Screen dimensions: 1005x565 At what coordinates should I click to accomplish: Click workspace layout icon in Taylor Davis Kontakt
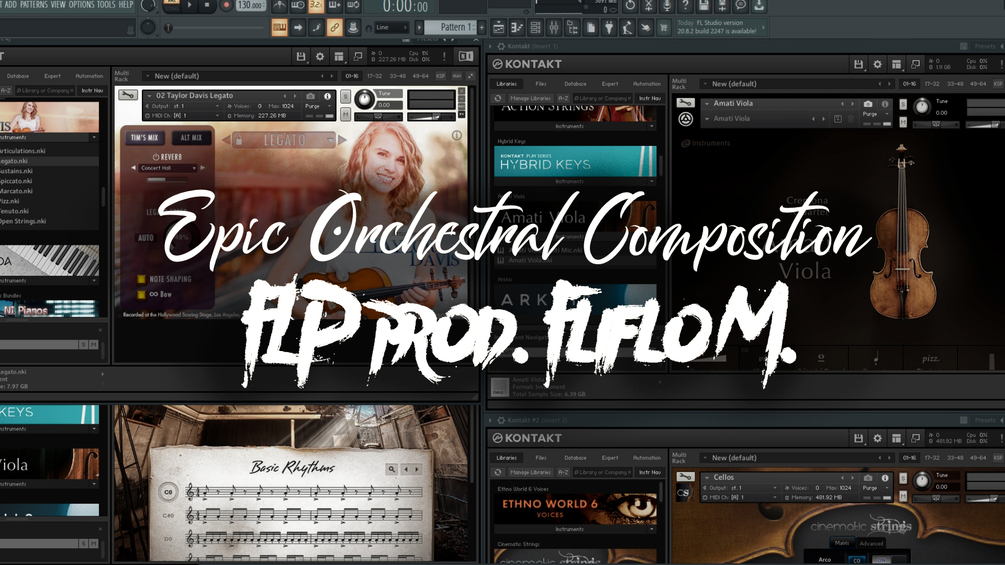pyautogui.click(x=339, y=56)
